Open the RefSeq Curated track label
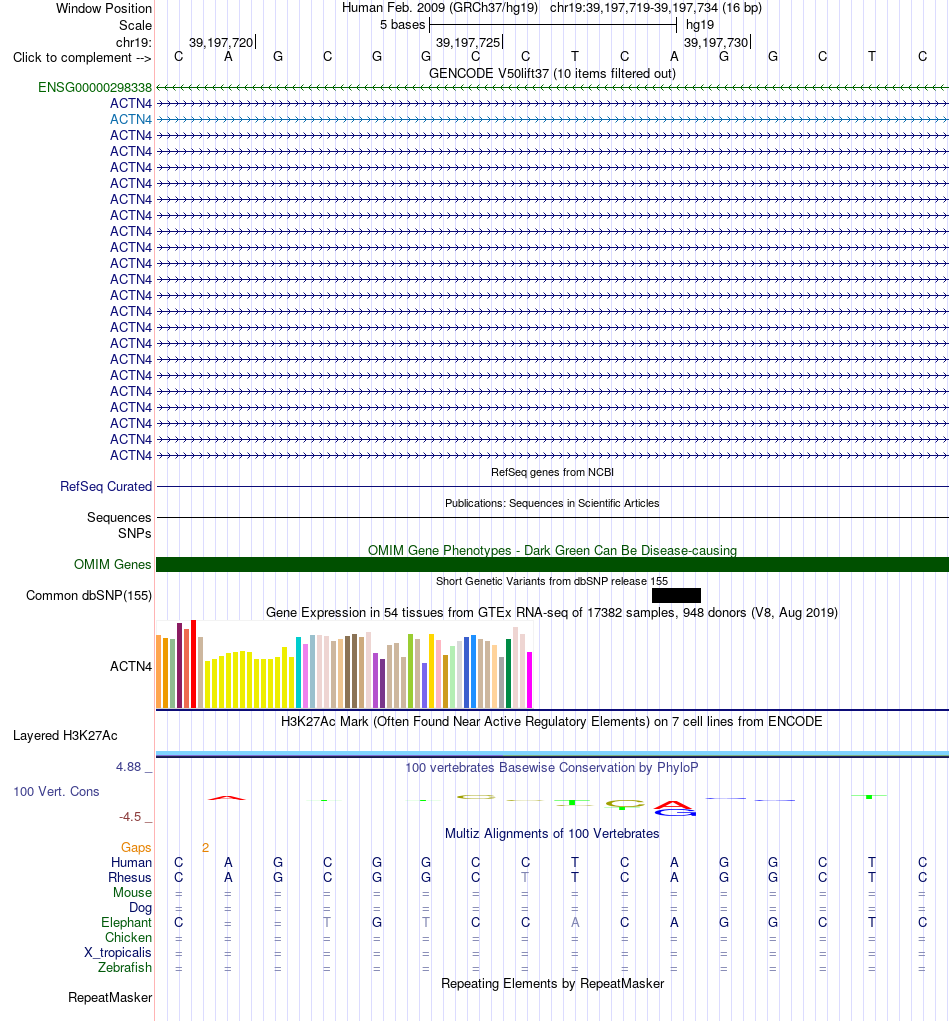Viewport: 950px width, 1021px height. click(x=105, y=486)
